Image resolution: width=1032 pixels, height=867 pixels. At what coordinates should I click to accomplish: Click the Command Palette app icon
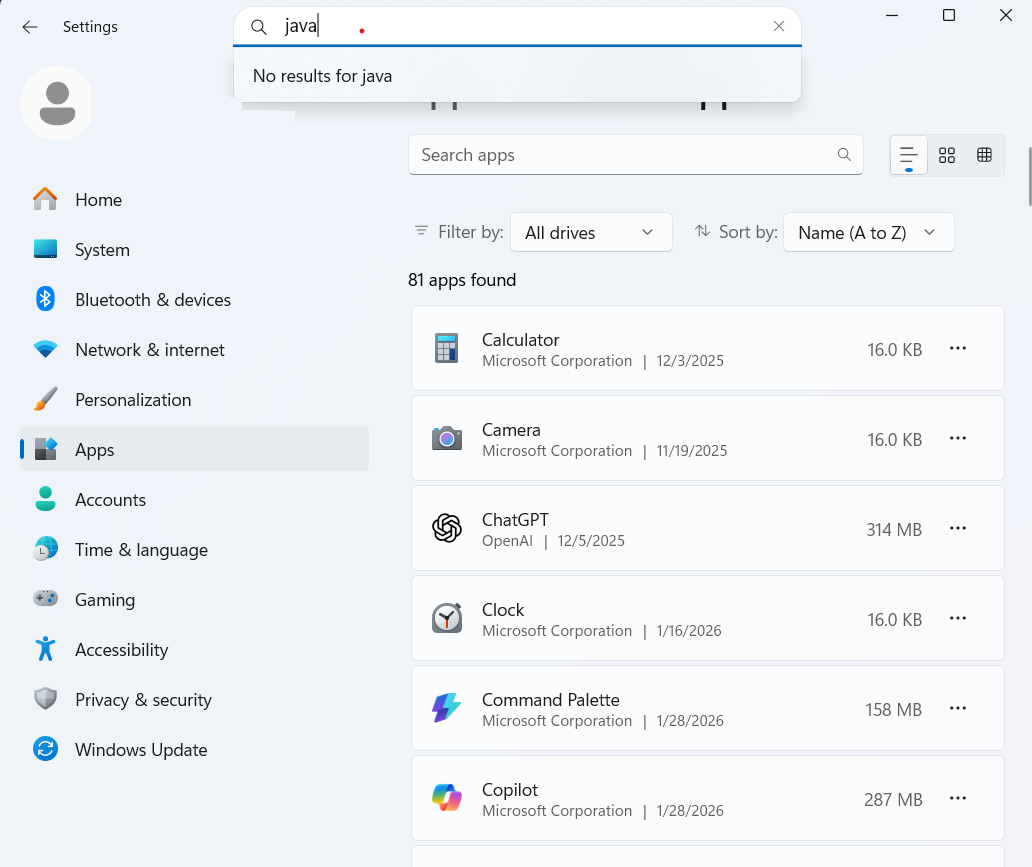tap(447, 708)
